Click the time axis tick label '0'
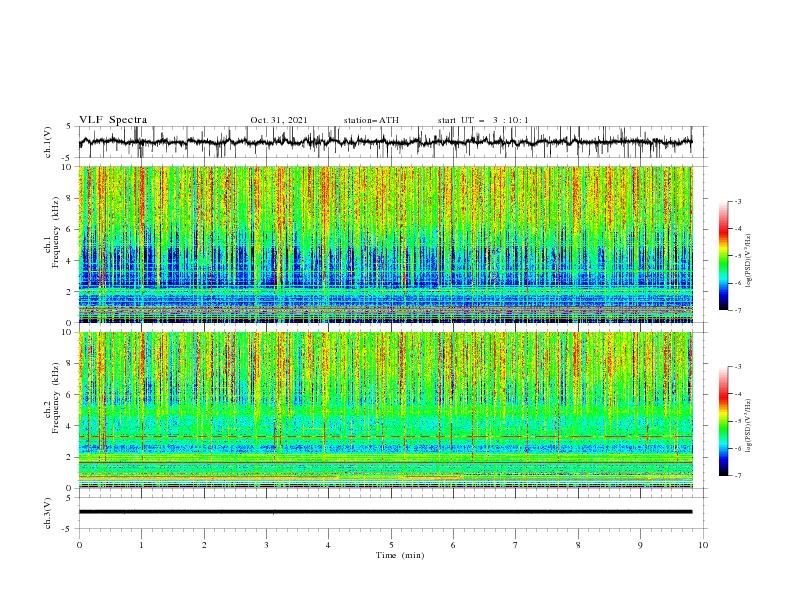 tap(79, 545)
